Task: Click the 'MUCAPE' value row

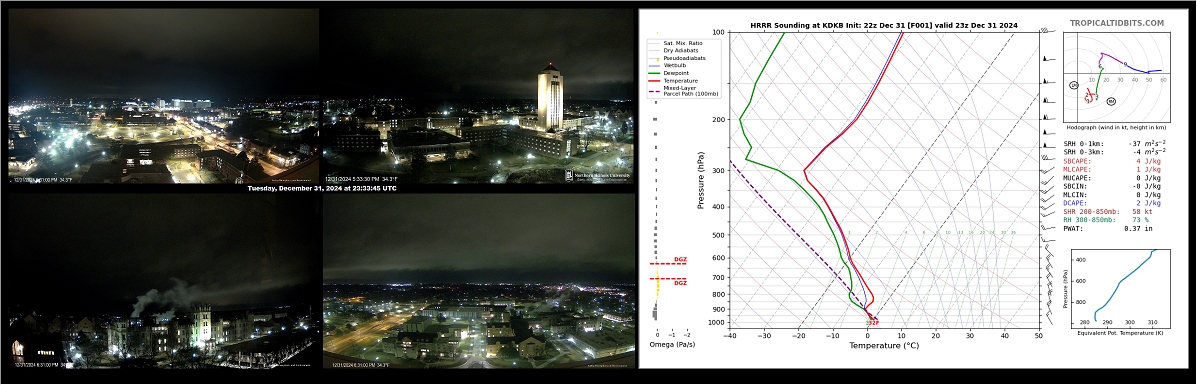Action: point(1112,177)
